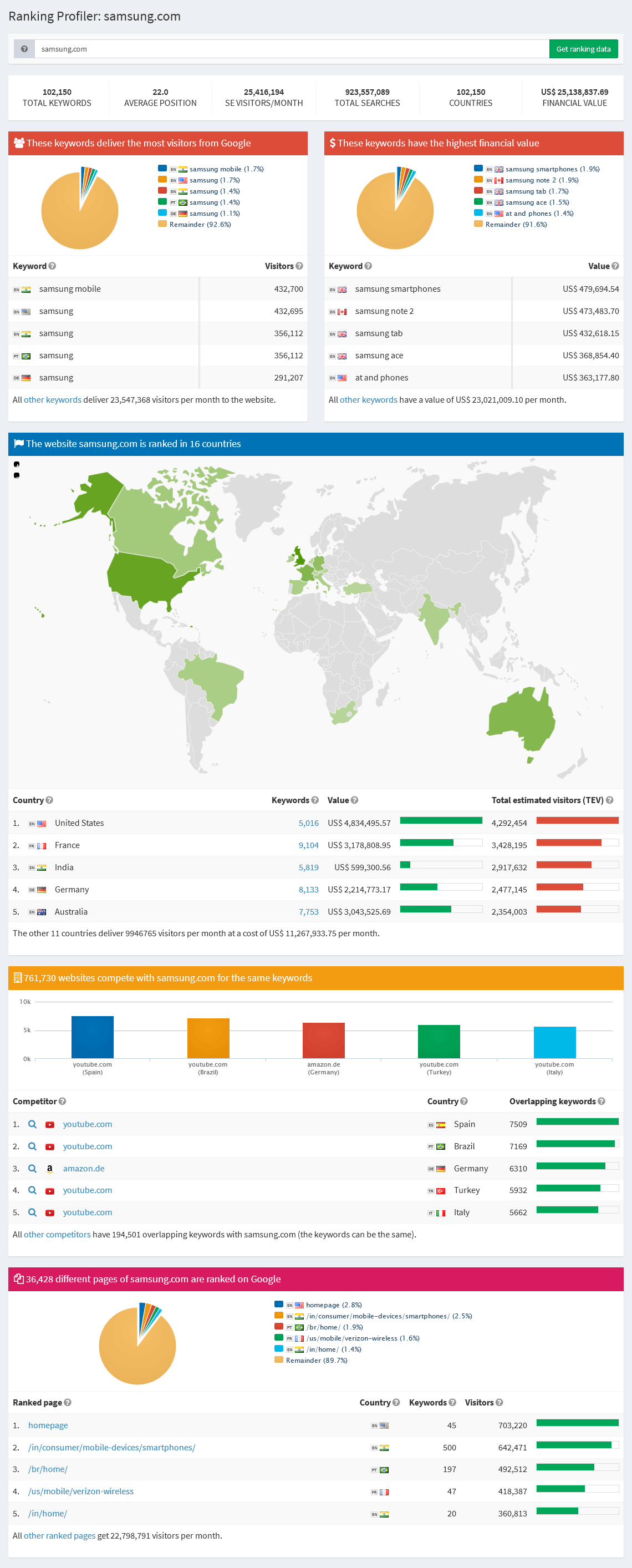Click the 703,220 visitors value for homepage

(x=513, y=1425)
